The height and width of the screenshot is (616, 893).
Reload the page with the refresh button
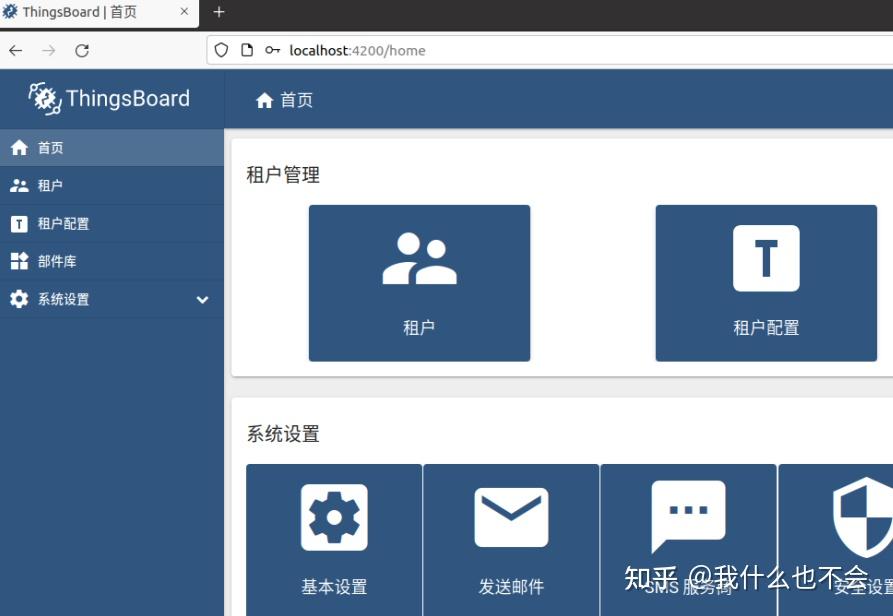[x=82, y=50]
